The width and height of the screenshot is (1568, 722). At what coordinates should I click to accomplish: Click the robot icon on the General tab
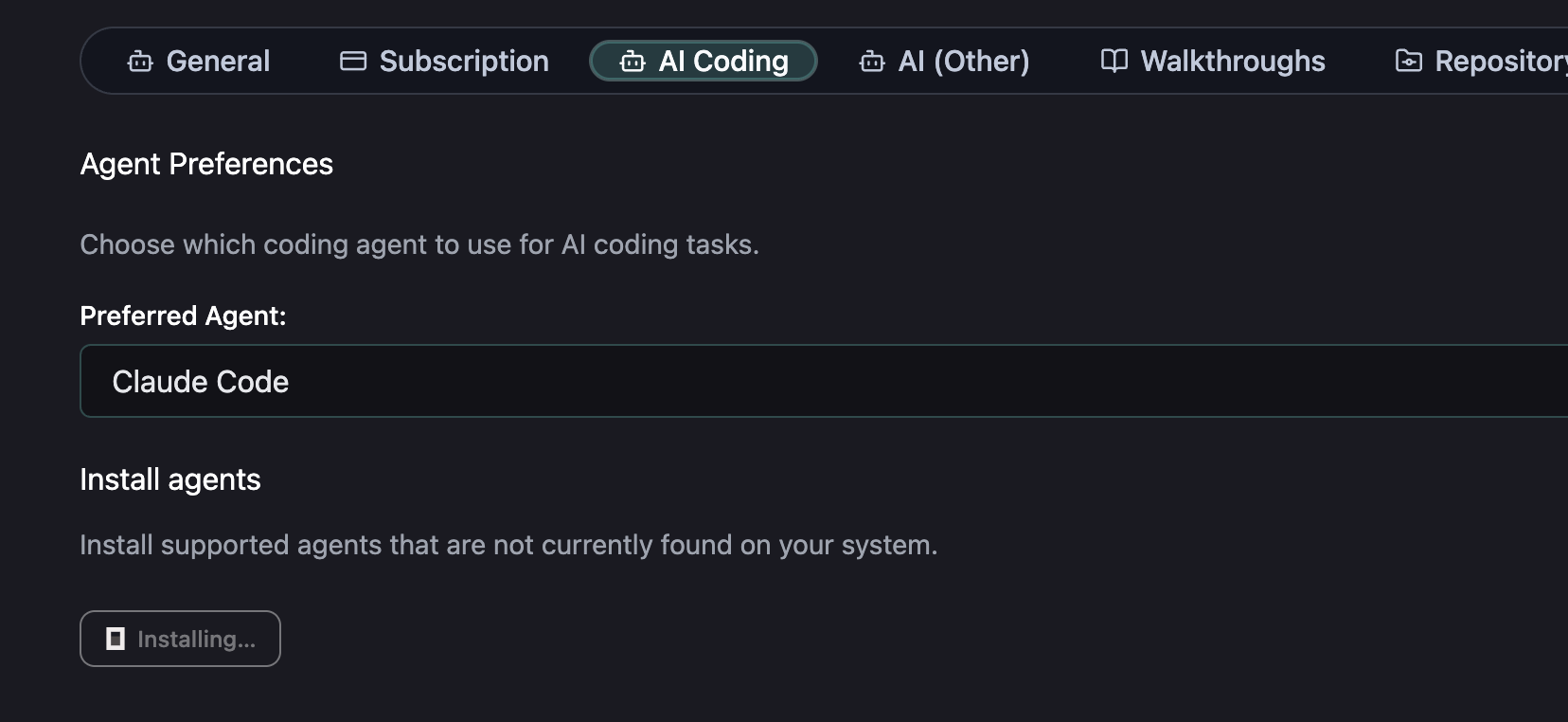(x=140, y=61)
